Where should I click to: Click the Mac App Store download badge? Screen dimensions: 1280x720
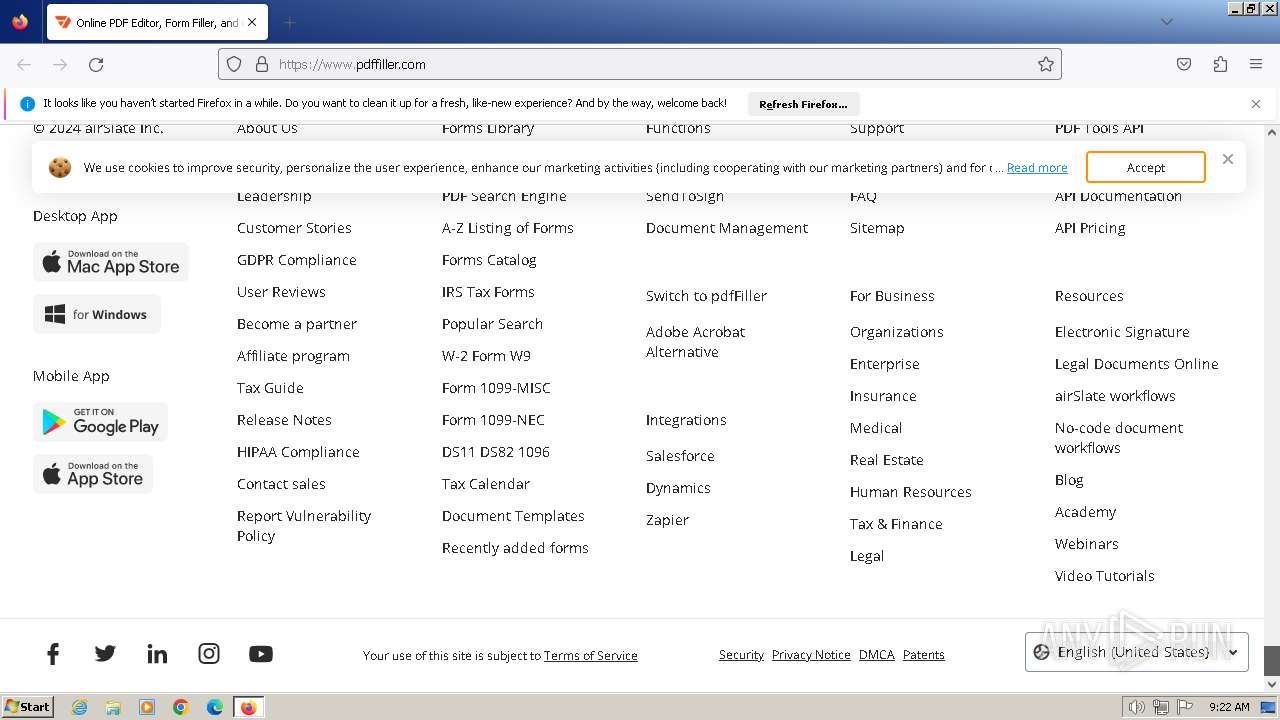click(111, 262)
